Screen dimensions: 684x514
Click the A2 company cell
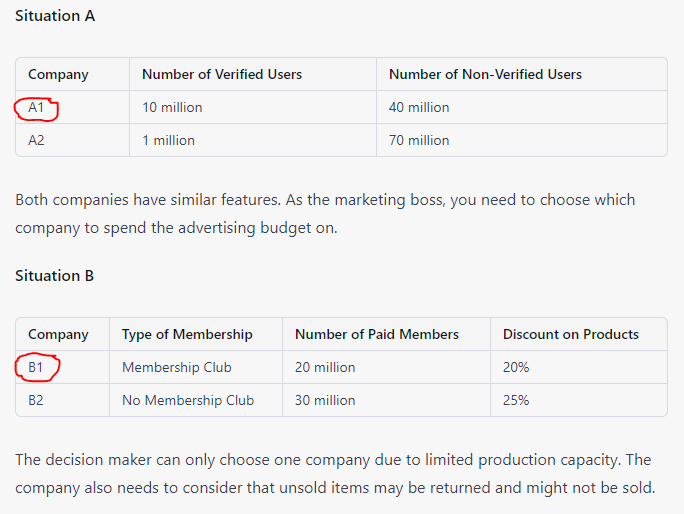37,140
